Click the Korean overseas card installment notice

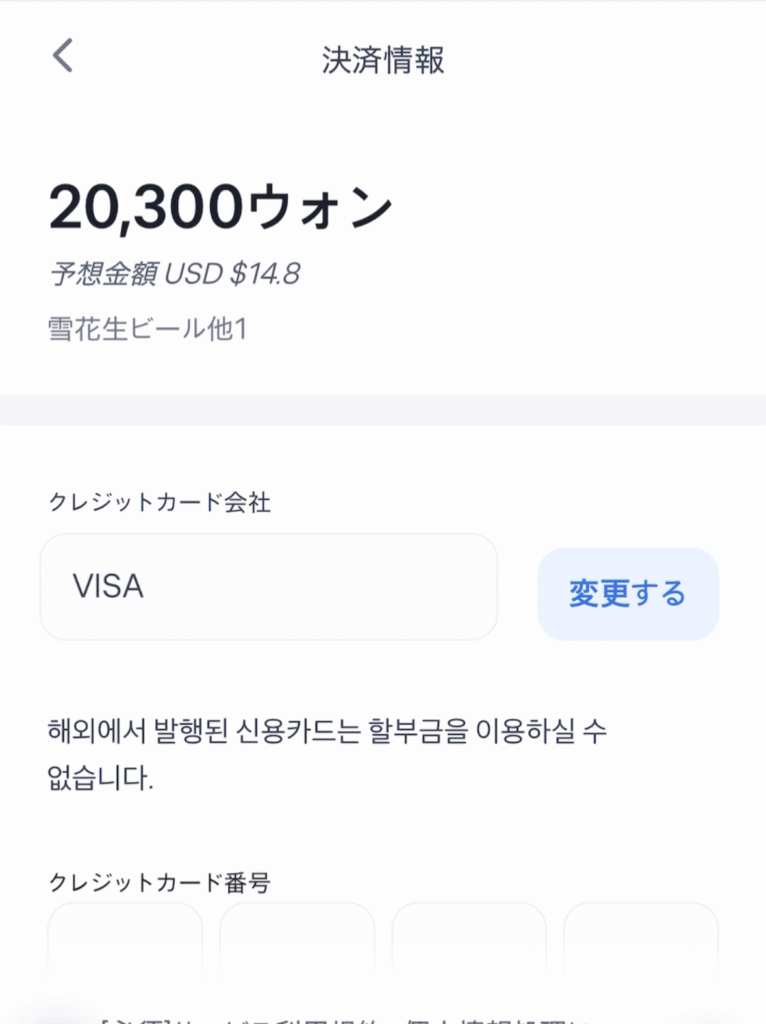(x=327, y=731)
